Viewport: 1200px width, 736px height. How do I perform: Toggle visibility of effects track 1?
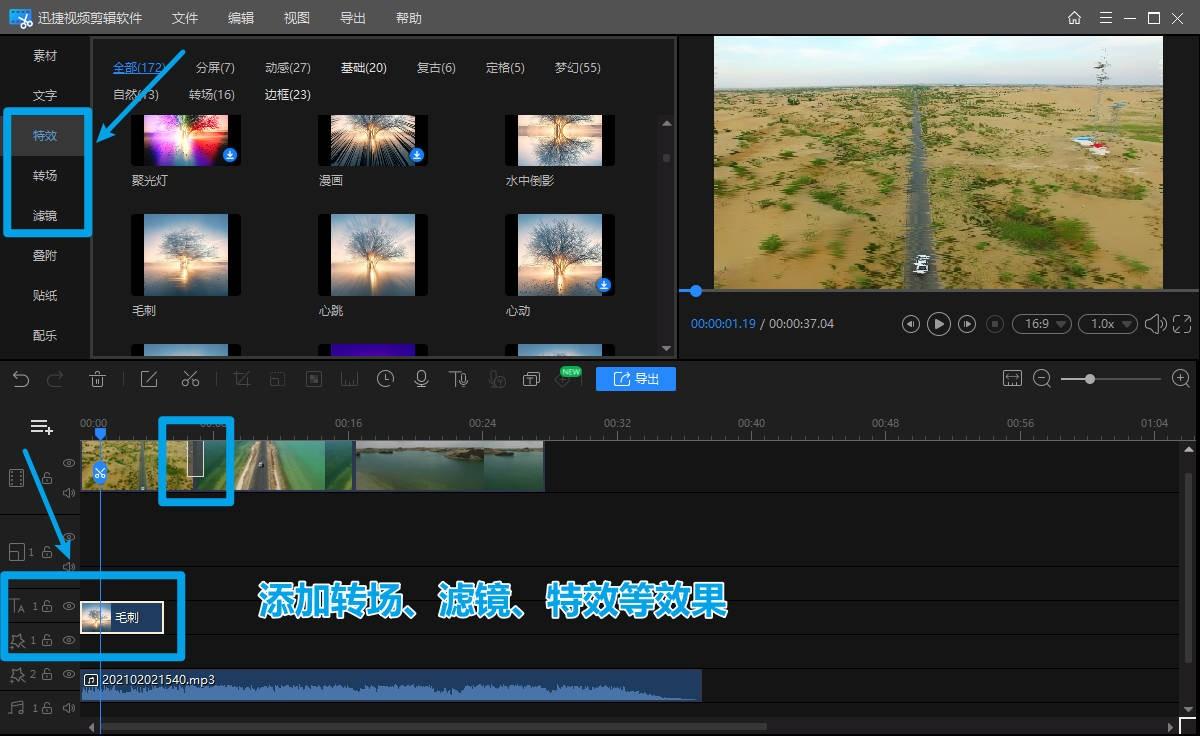tap(69, 640)
